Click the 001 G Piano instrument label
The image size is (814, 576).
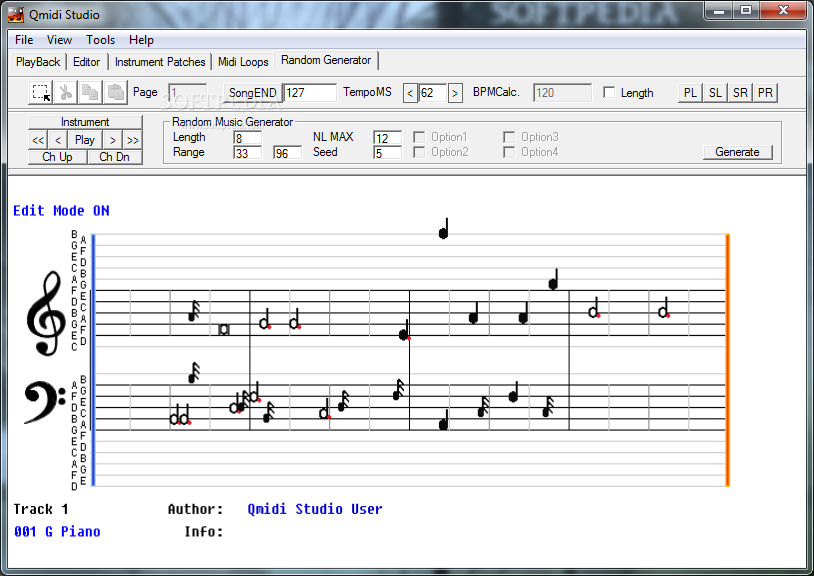coord(57,531)
